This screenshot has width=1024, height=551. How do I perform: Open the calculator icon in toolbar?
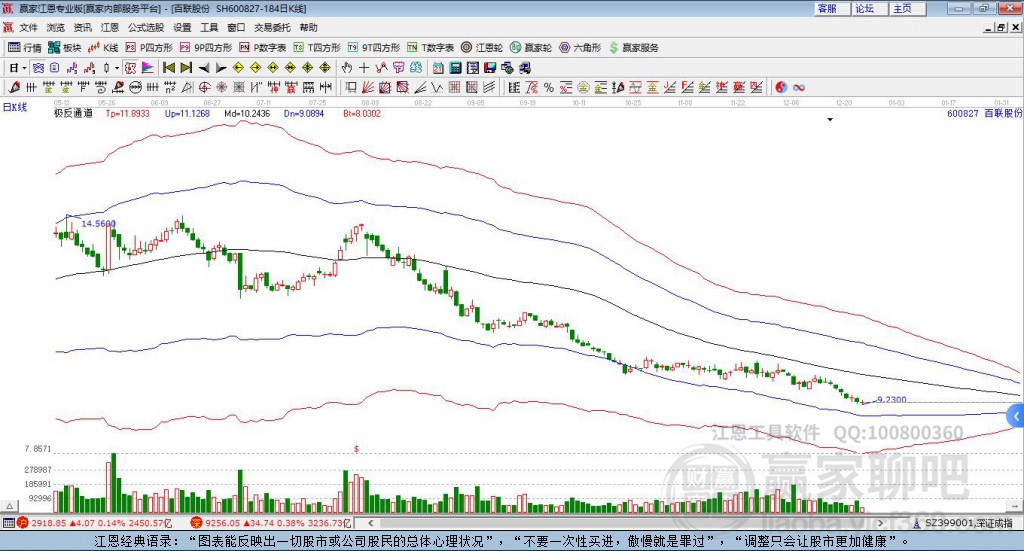(x=455, y=67)
